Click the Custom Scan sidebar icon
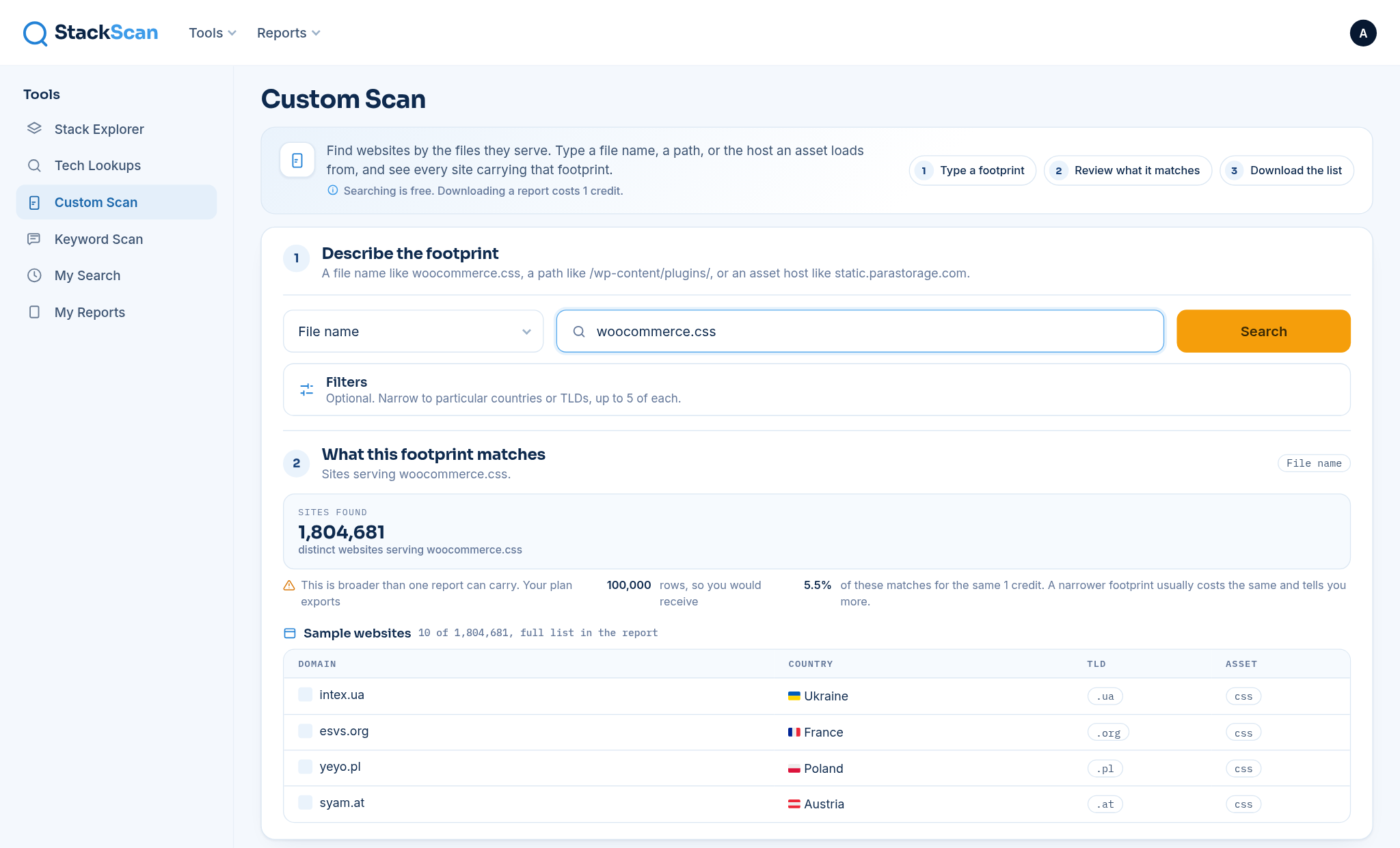The height and width of the screenshot is (848, 1400). pos(34,202)
